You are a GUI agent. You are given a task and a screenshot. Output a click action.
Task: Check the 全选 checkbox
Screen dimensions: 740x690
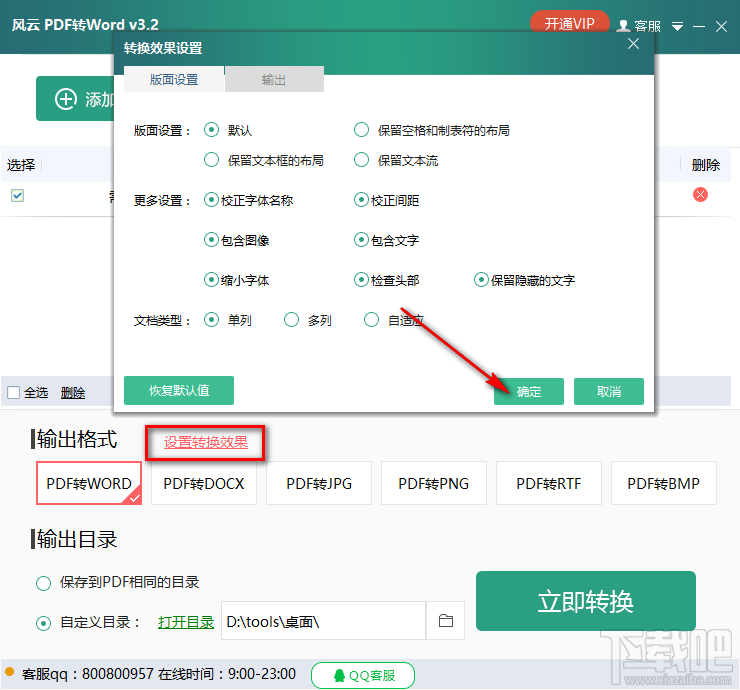tap(14, 393)
